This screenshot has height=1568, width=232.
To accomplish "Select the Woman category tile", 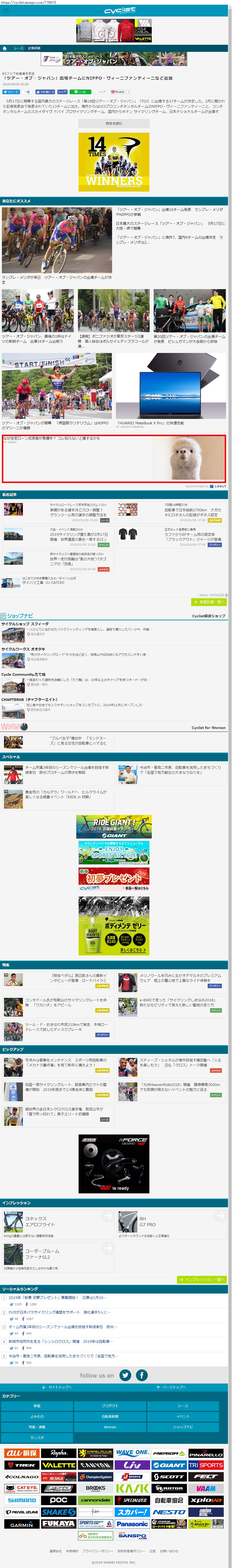I will pyautogui.click(x=110, y=1427).
